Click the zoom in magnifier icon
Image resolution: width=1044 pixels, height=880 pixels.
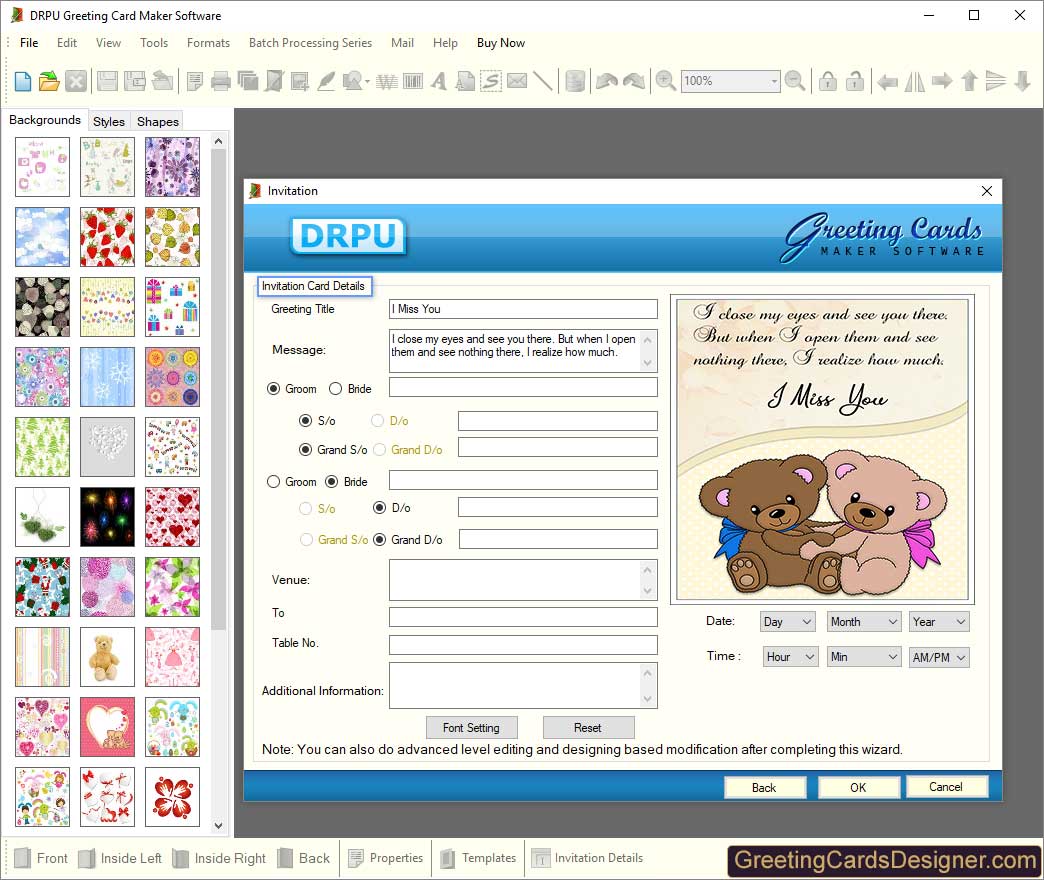tap(665, 81)
